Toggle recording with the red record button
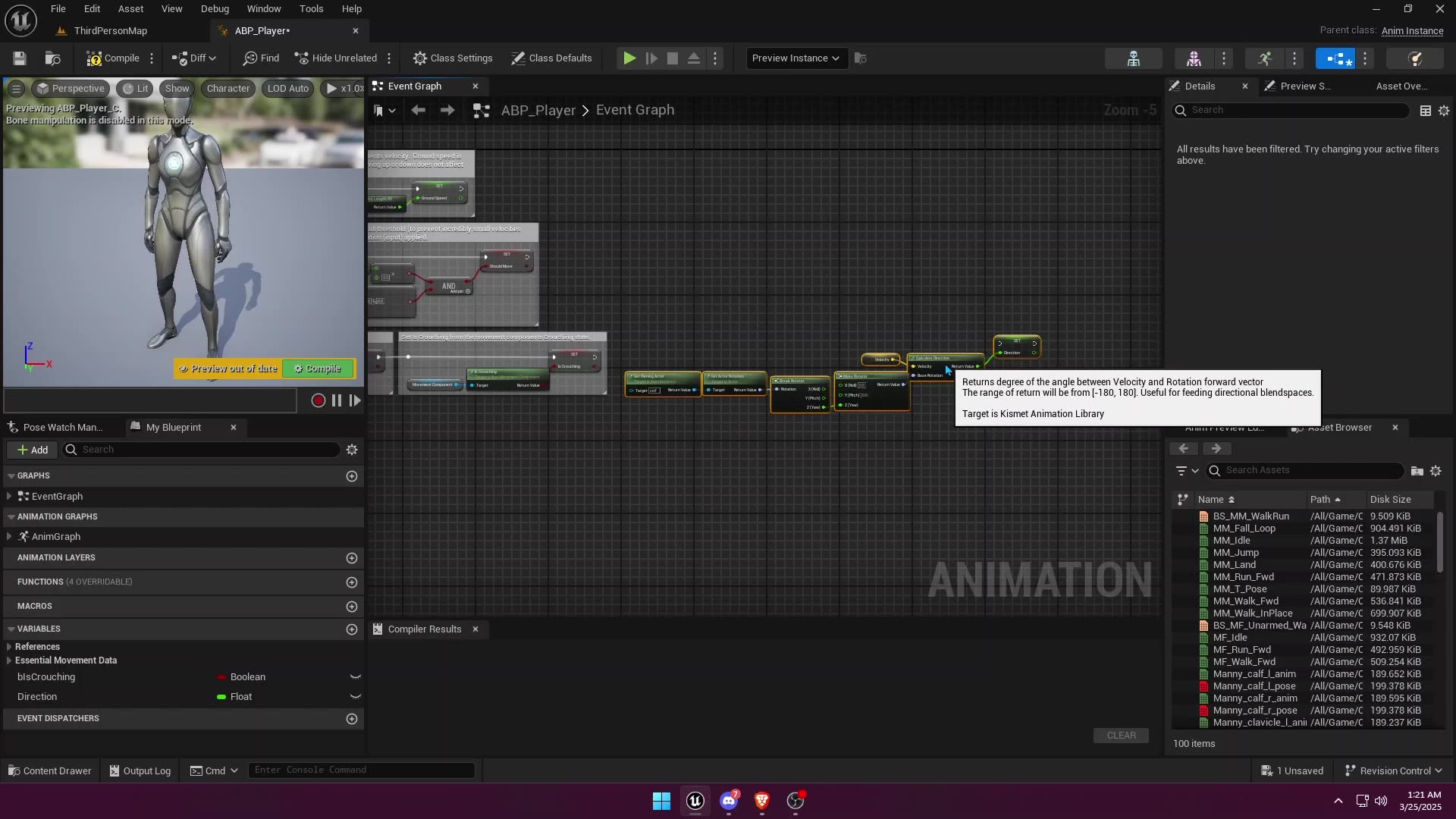The height and width of the screenshot is (819, 1456). [x=318, y=400]
